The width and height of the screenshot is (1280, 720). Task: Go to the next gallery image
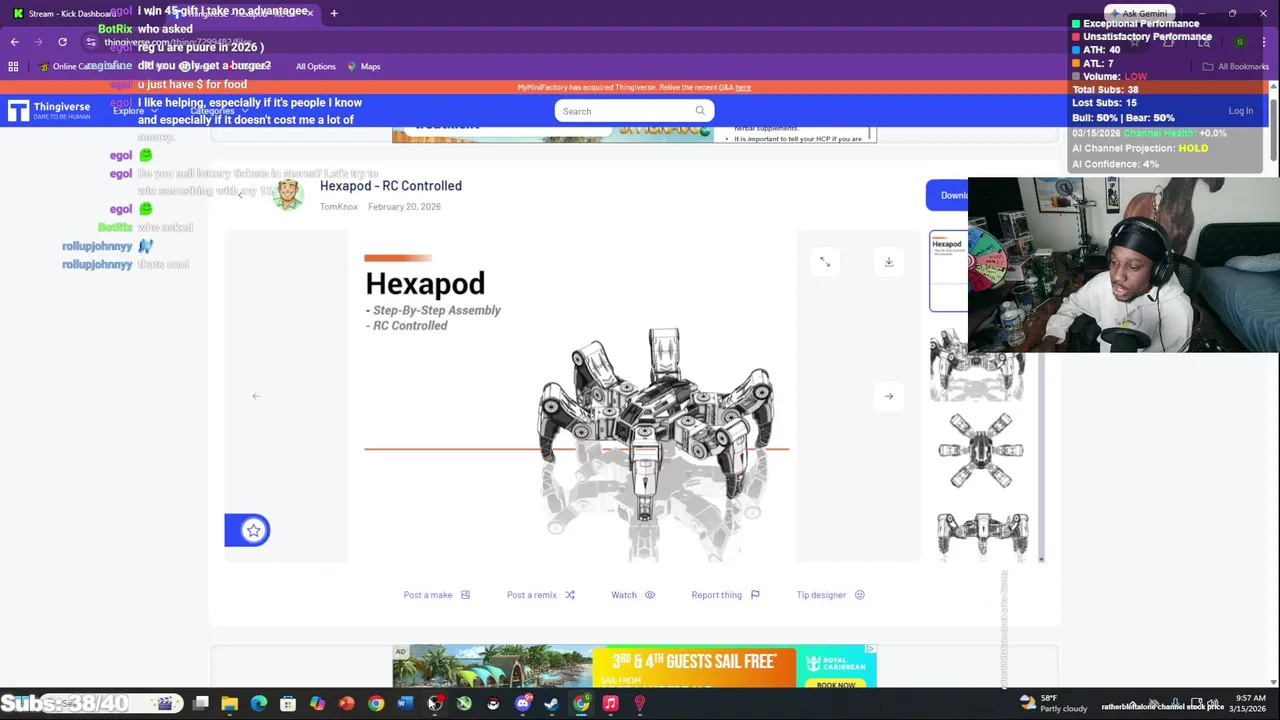[x=889, y=396]
